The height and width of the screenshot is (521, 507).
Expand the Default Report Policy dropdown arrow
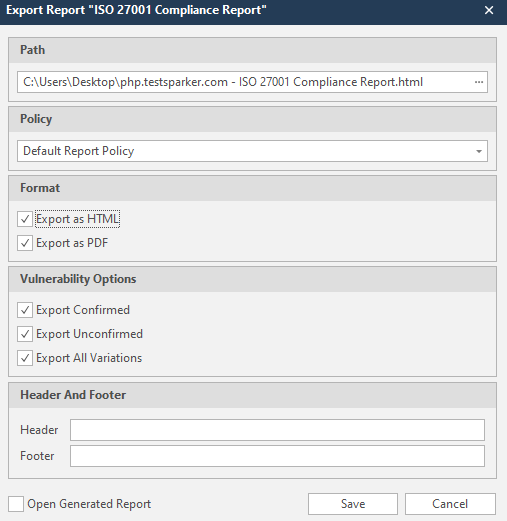(x=479, y=151)
